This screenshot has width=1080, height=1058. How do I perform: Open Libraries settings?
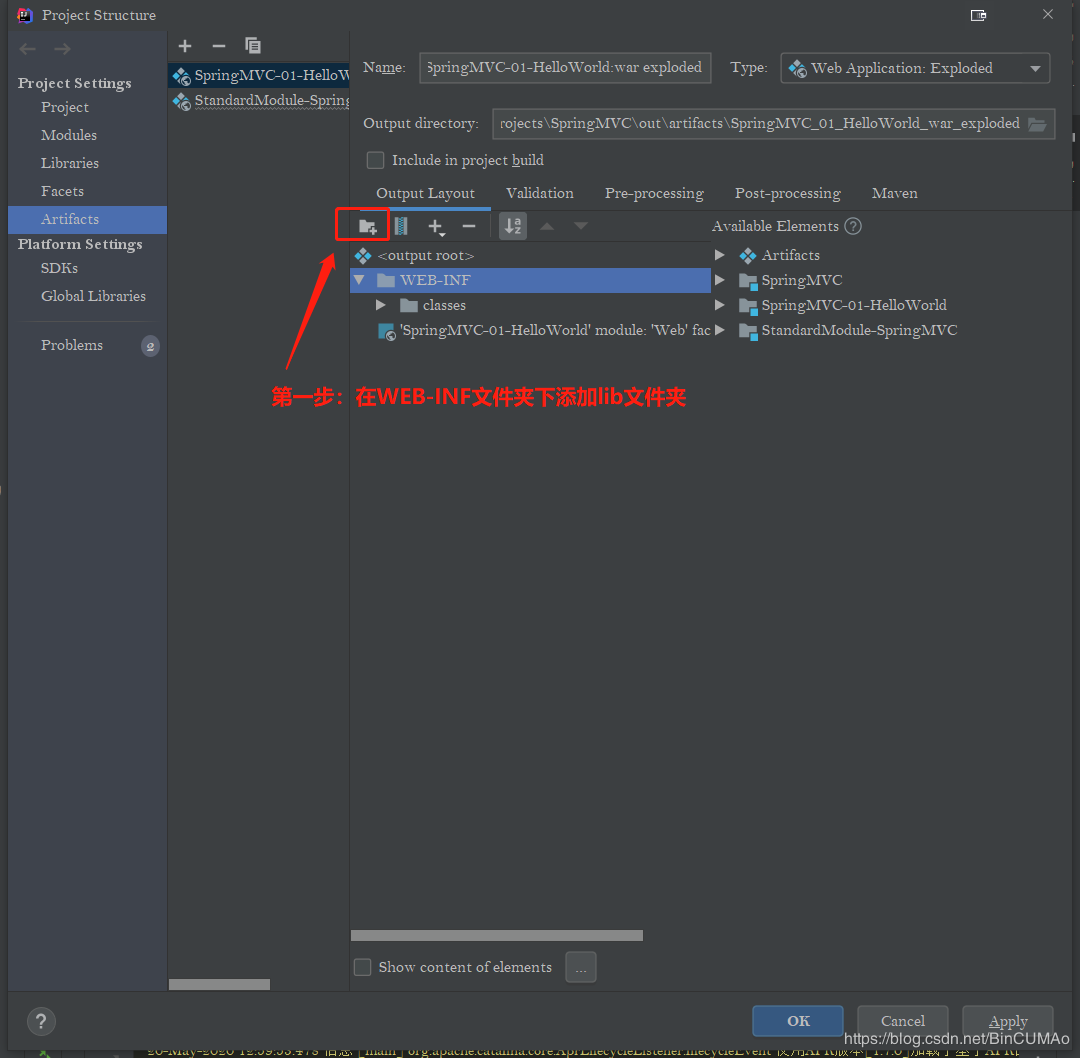click(x=70, y=163)
